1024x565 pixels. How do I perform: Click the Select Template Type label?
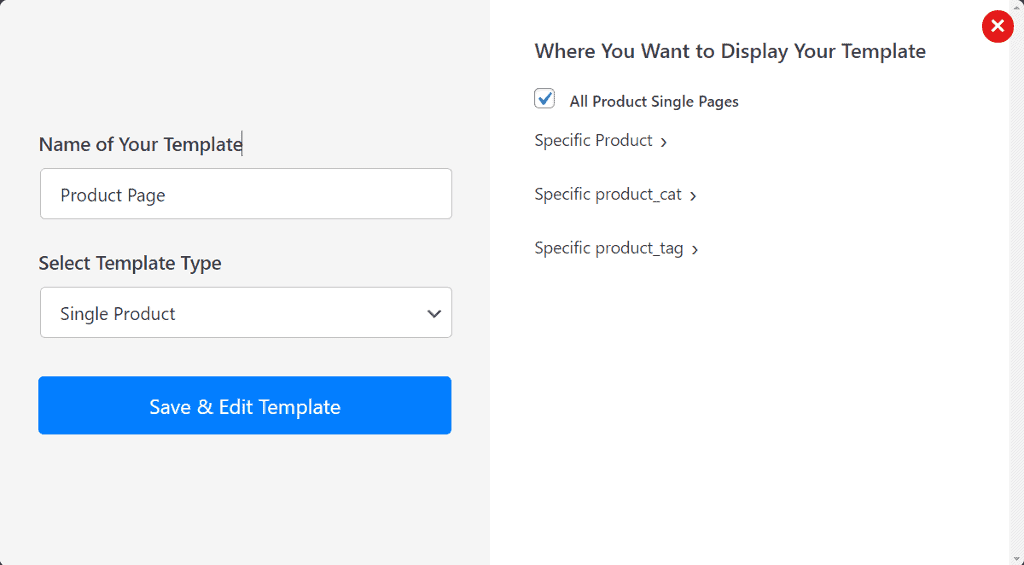[130, 264]
